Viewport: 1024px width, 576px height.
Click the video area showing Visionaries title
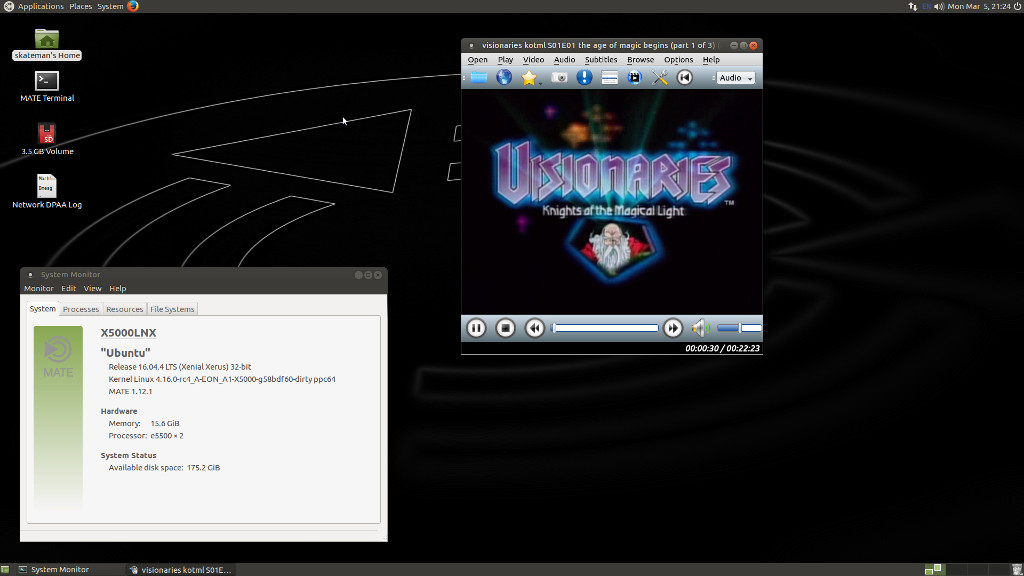(612, 202)
